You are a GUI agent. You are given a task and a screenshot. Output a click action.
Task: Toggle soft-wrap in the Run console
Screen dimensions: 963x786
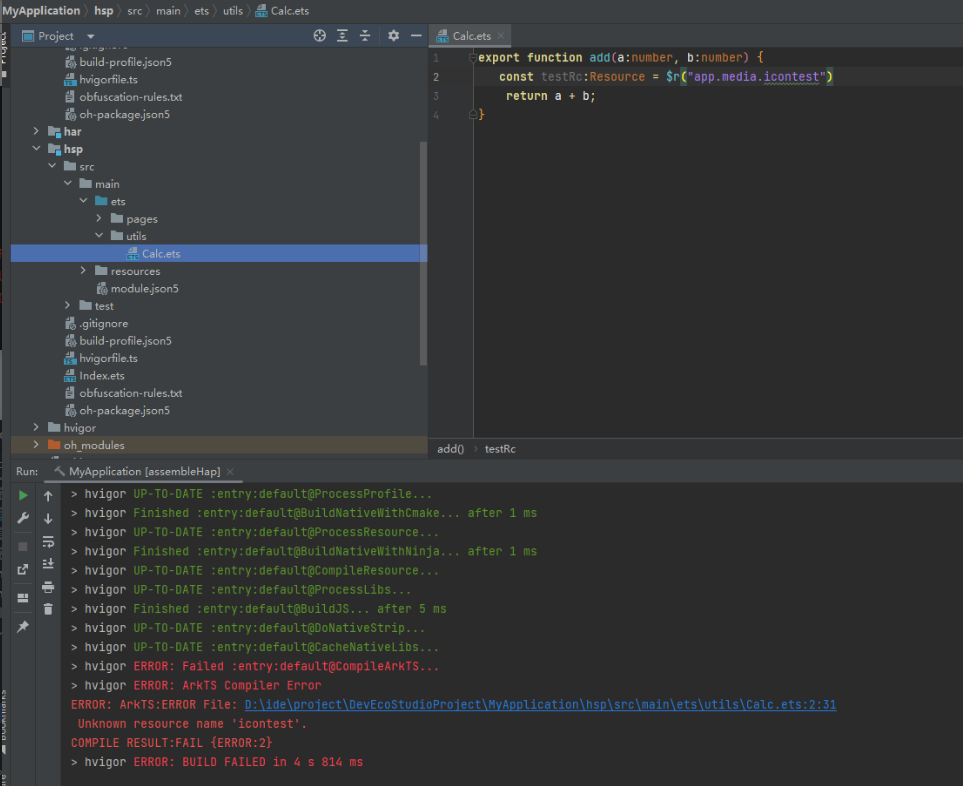click(x=48, y=542)
